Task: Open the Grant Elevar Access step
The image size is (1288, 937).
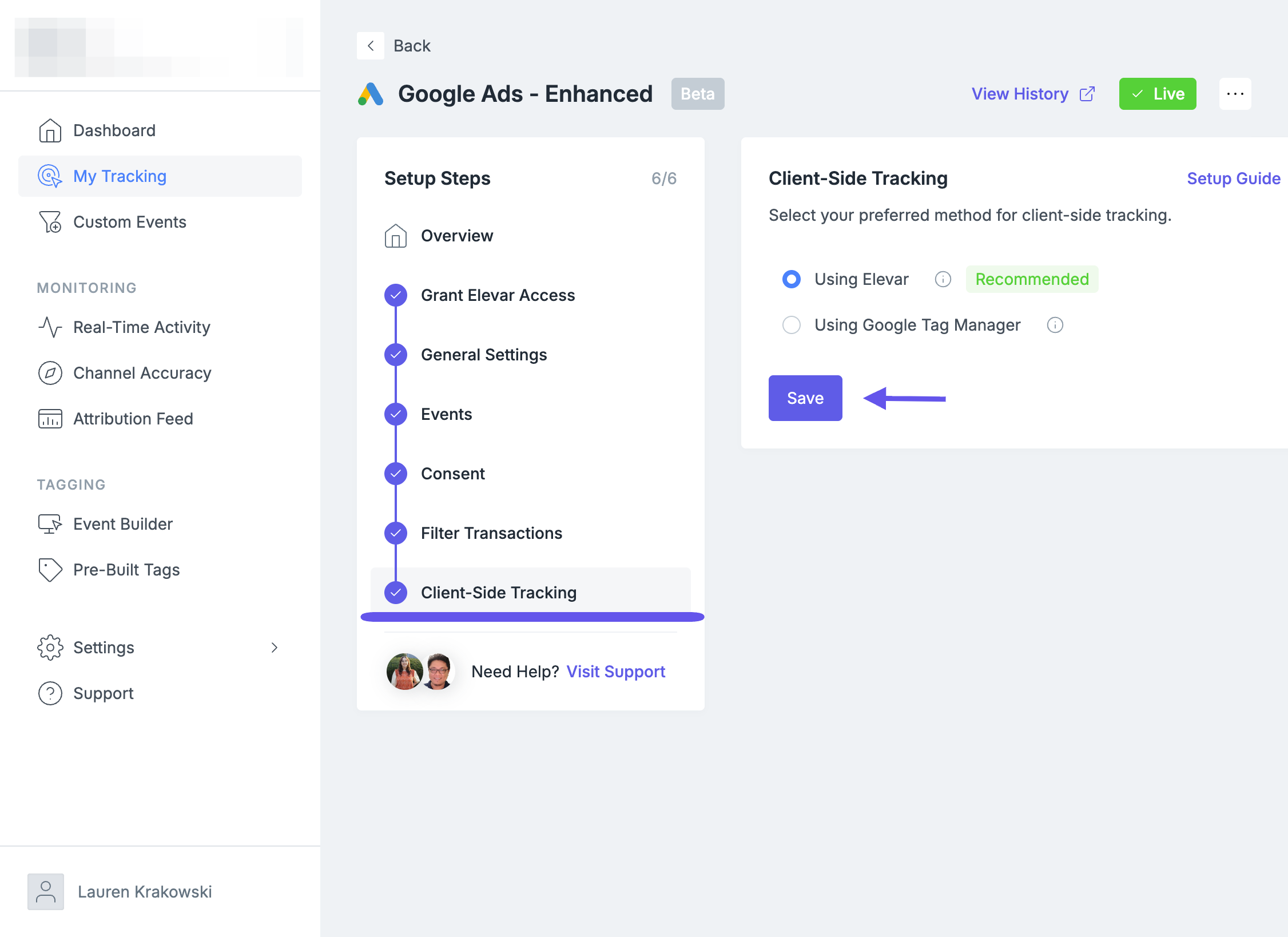Action: [531, 295]
